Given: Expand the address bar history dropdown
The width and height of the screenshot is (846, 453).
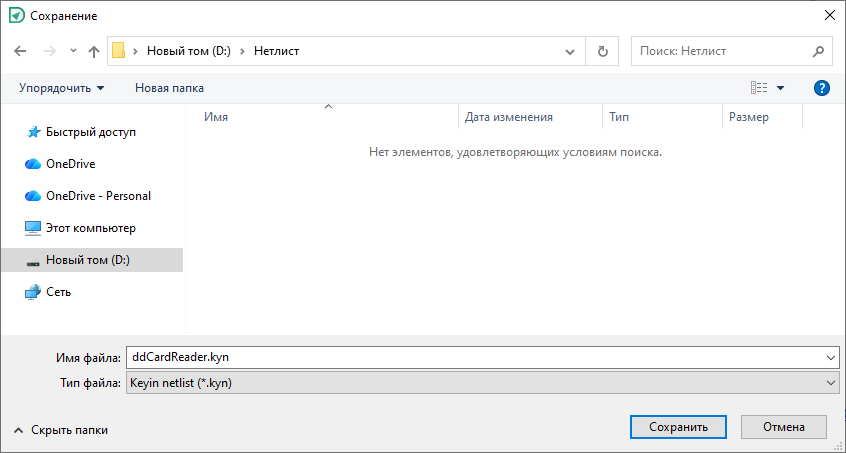Looking at the screenshot, I should pos(570,51).
